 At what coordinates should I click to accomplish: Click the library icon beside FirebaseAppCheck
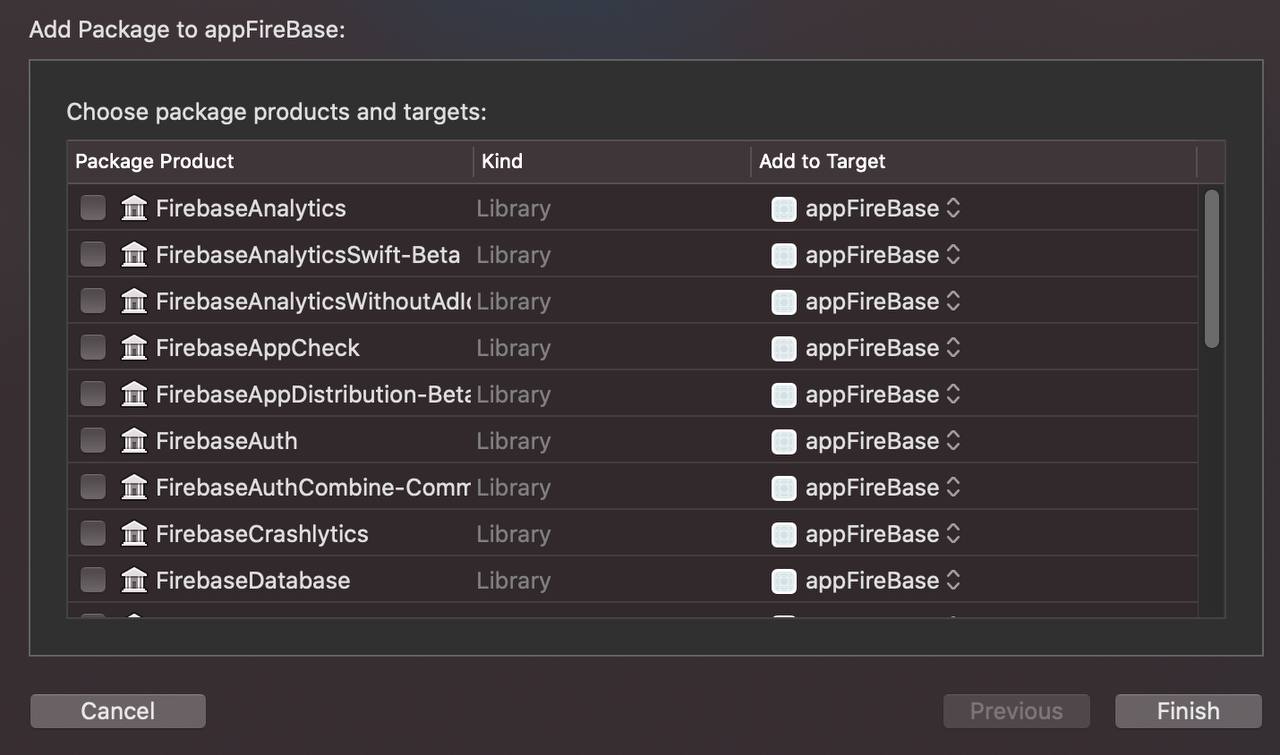[x=134, y=347]
